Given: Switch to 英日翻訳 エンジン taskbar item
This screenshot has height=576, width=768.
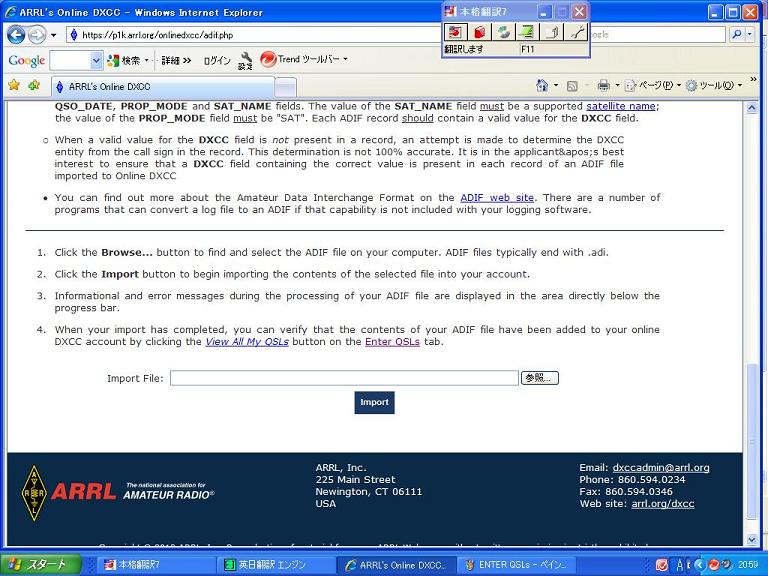Looking at the screenshot, I should tap(275, 565).
